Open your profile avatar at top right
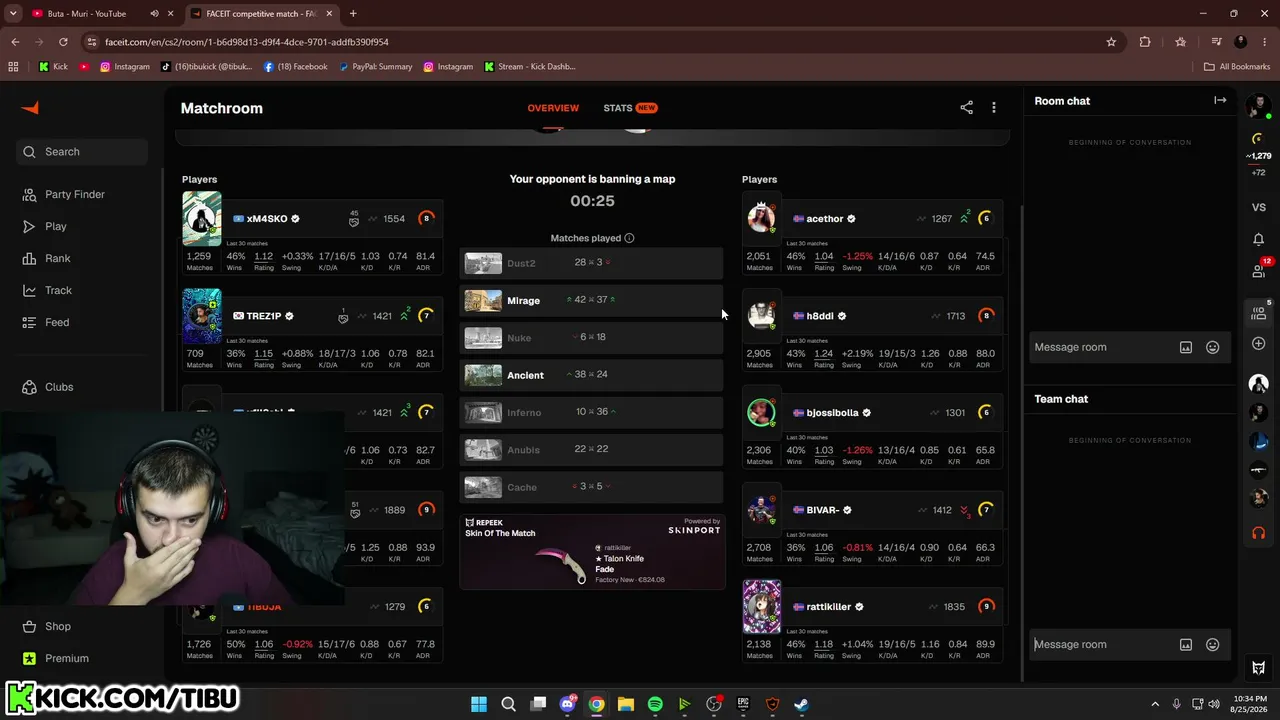Screen dimensions: 1280x720 pyautogui.click(x=1259, y=105)
